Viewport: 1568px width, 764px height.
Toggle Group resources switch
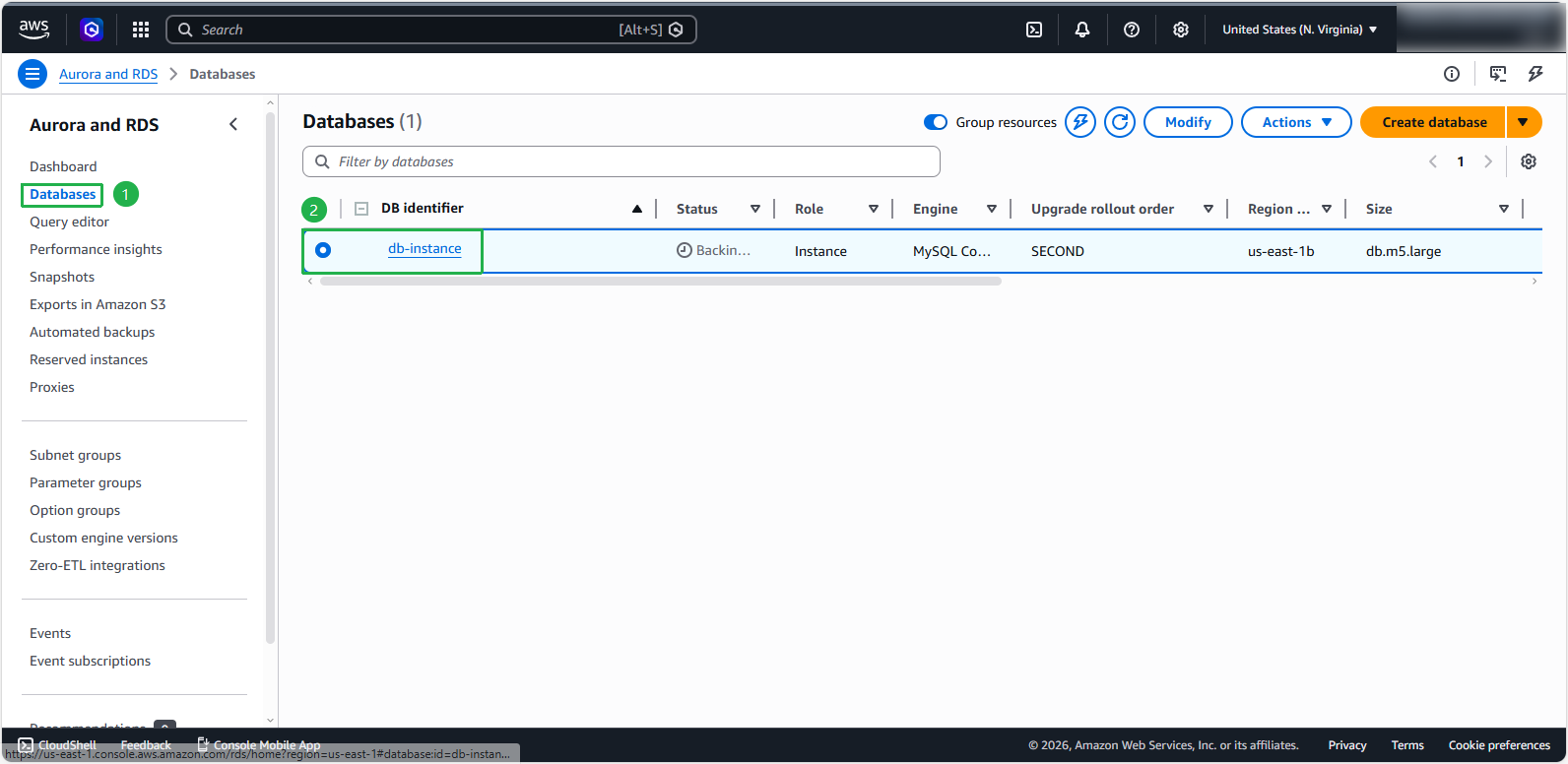[936, 122]
